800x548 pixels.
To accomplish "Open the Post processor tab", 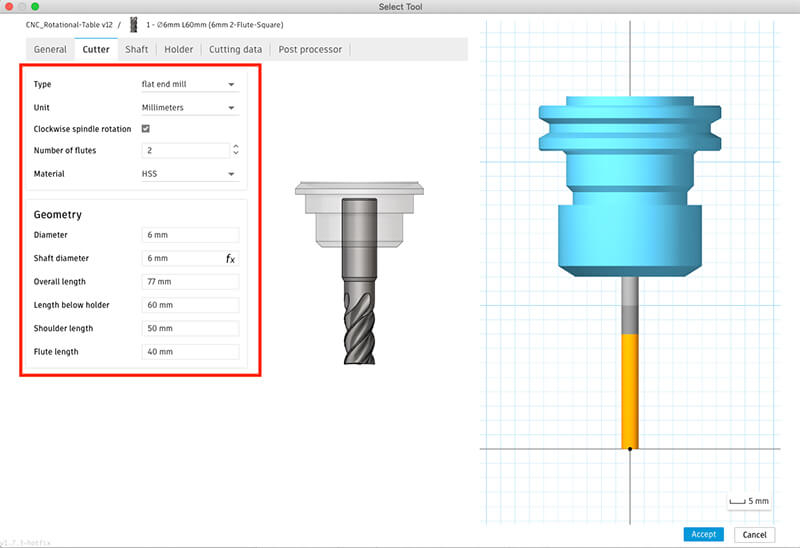I will tap(310, 49).
